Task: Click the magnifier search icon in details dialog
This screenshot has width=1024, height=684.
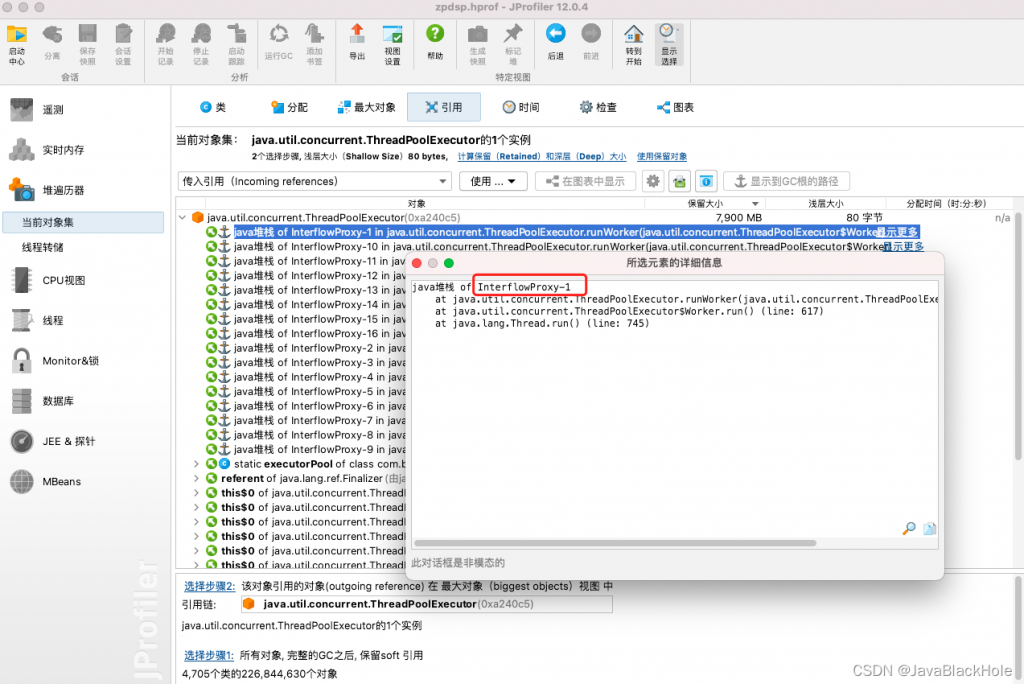Action: 908,528
